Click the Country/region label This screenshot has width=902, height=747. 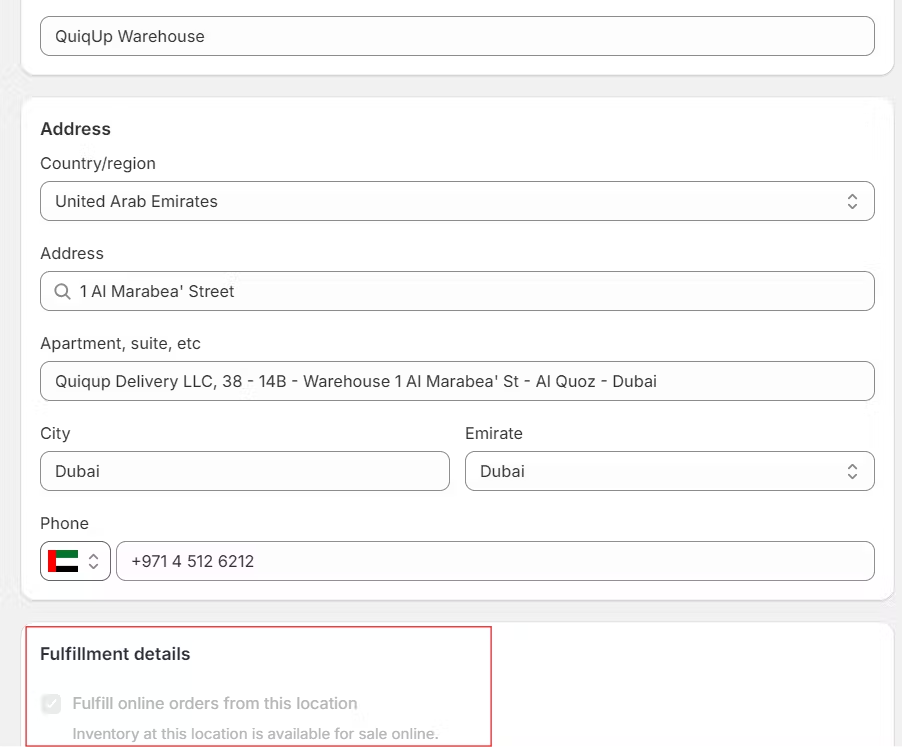(98, 164)
